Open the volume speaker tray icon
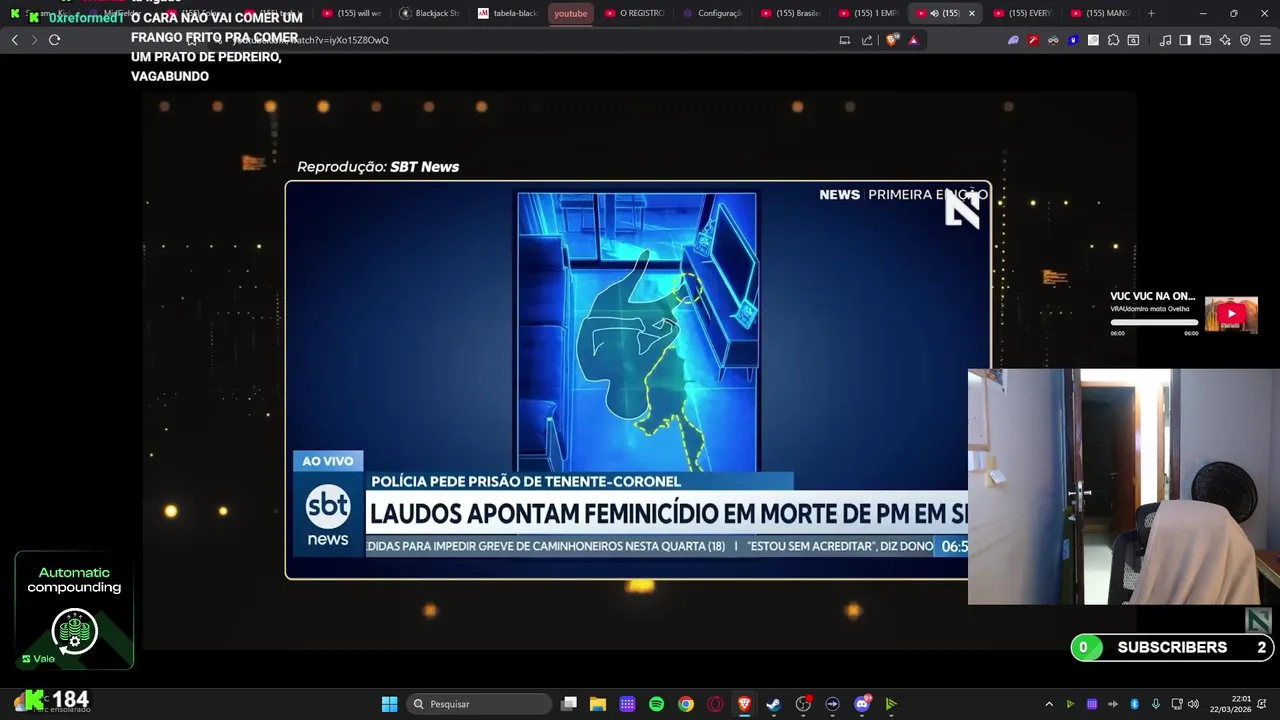The width and height of the screenshot is (1280, 720). coord(1193,704)
